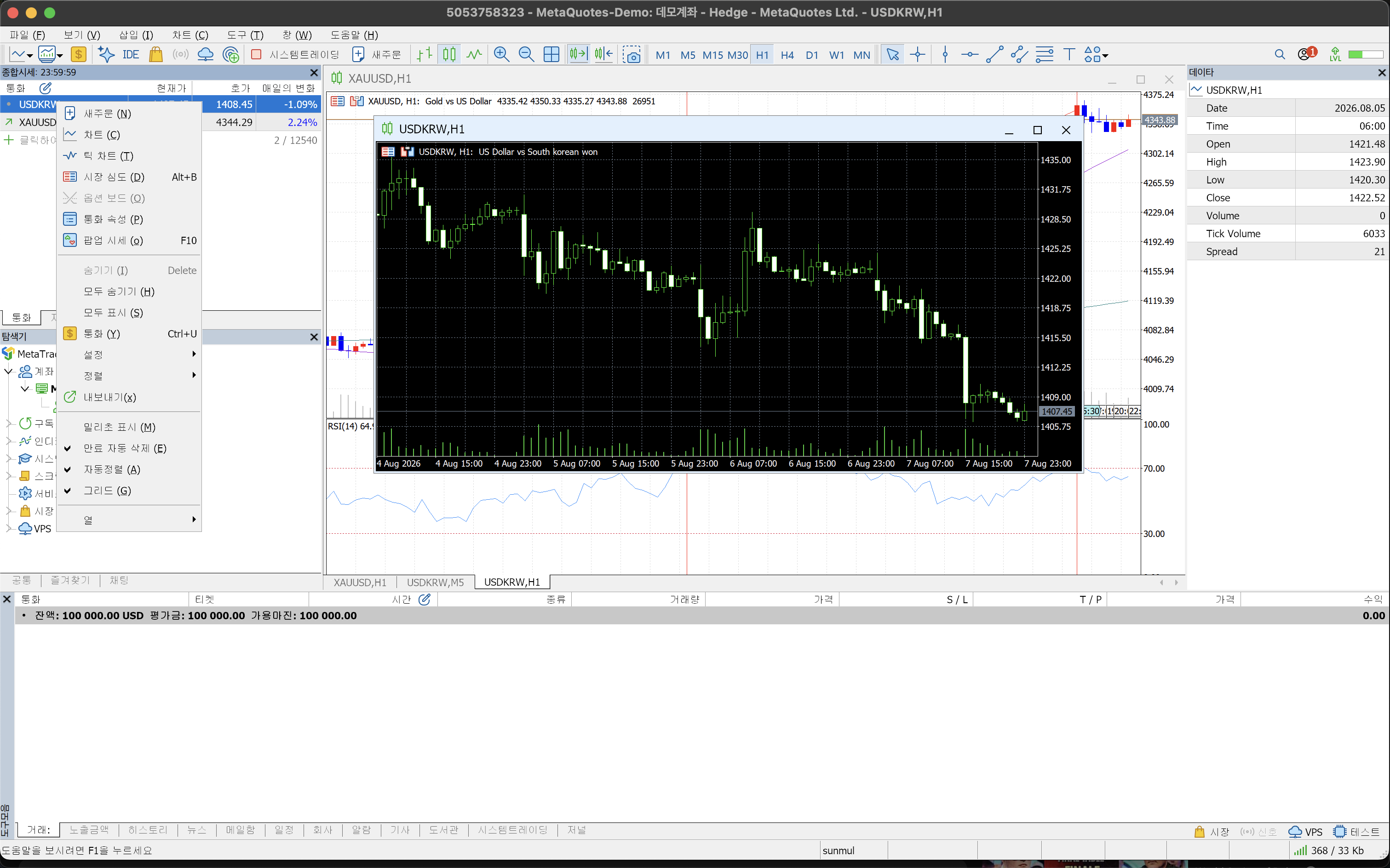Activate the cursor selection mode tool

893,55
